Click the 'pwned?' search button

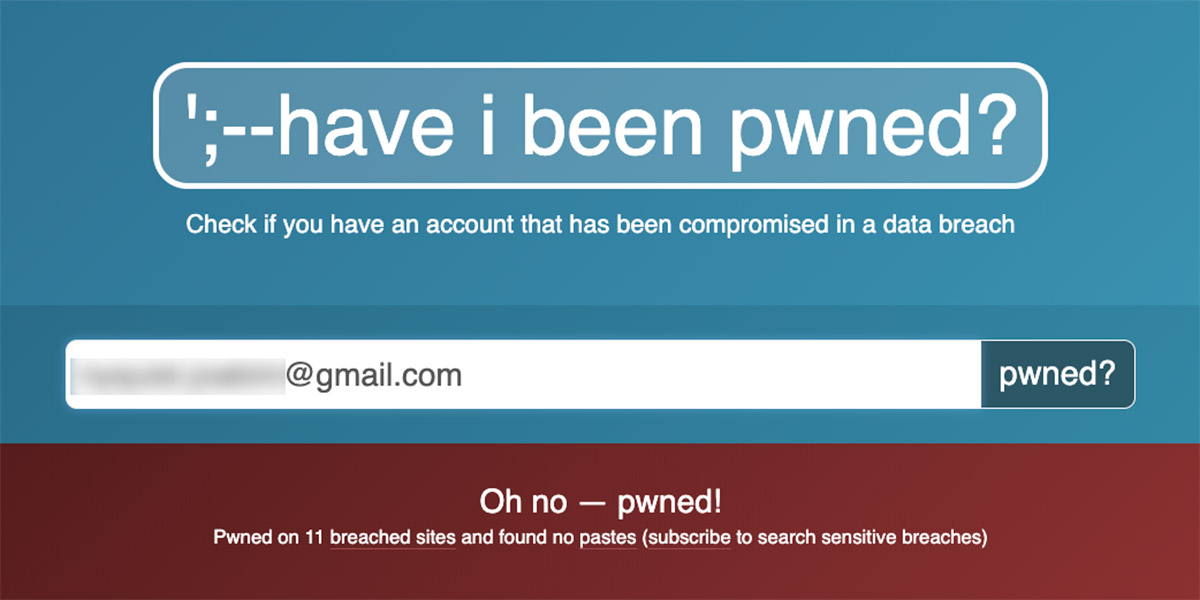pyautogui.click(x=1058, y=374)
